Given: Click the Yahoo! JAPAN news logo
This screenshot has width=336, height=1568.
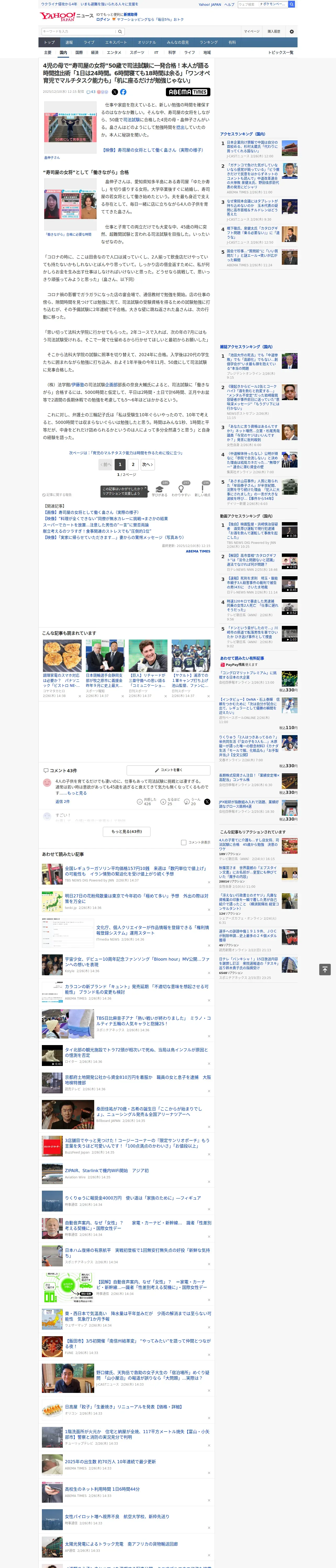Looking at the screenshot, I should coord(67,16).
